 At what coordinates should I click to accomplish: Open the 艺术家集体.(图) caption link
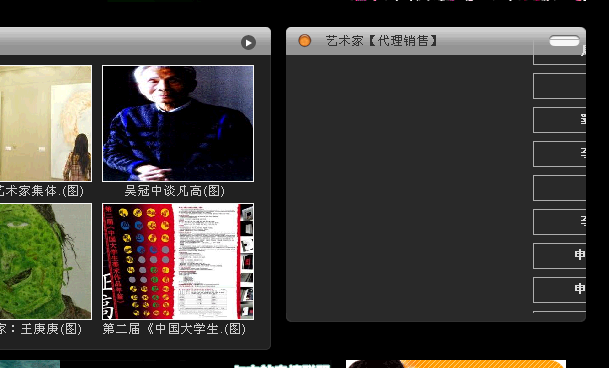(42, 191)
